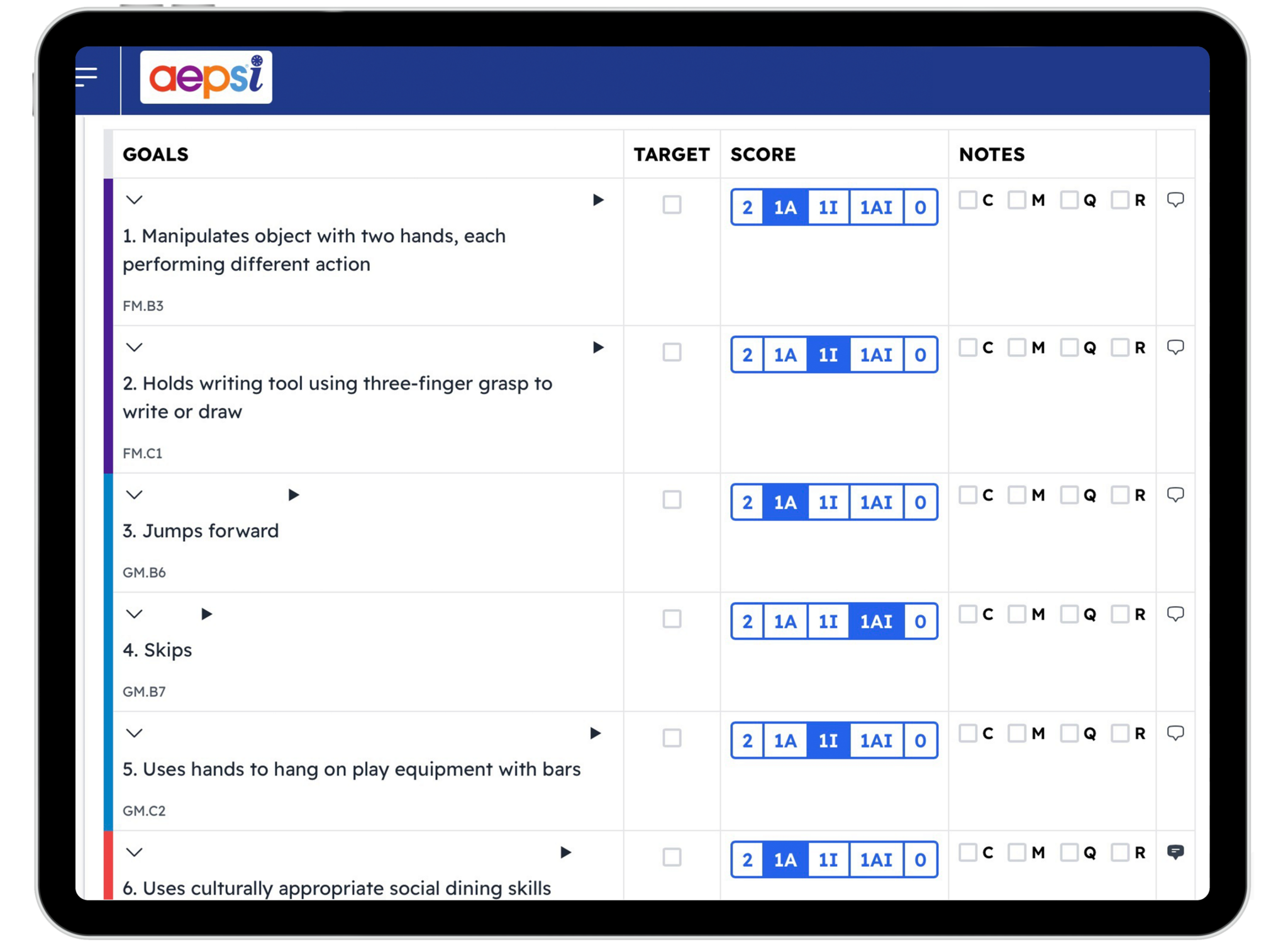The height and width of the screenshot is (950, 1288).
Task: Toggle chevron for hang on play equipment goal
Action: 135,733
